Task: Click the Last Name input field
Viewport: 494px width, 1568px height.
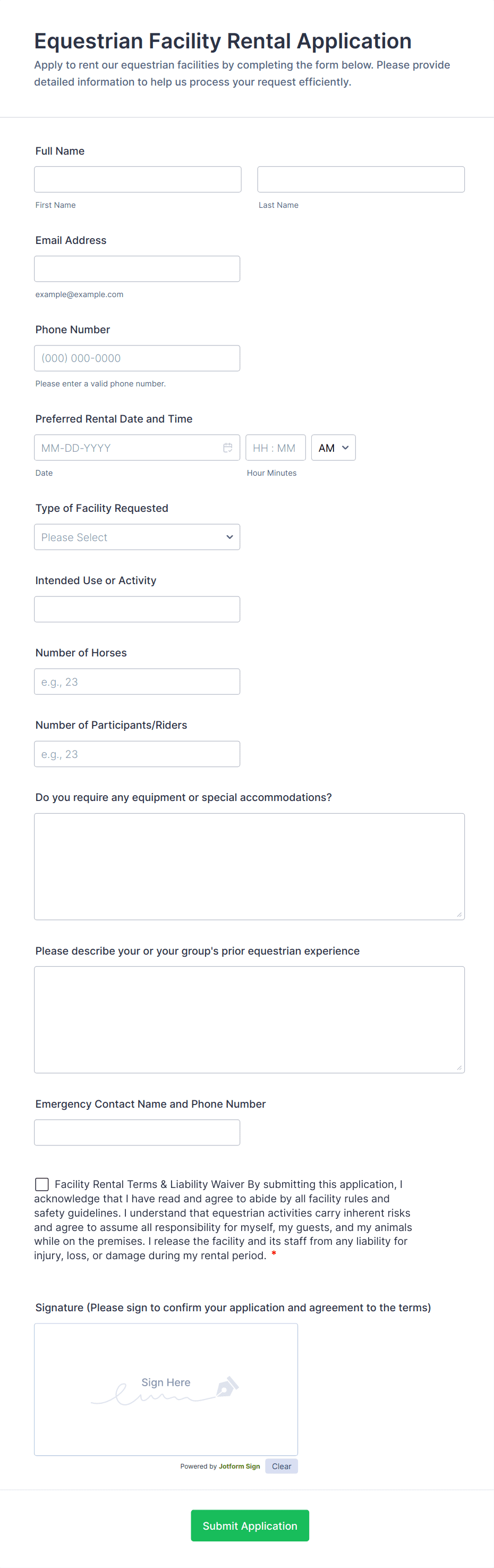Action: 361,179
